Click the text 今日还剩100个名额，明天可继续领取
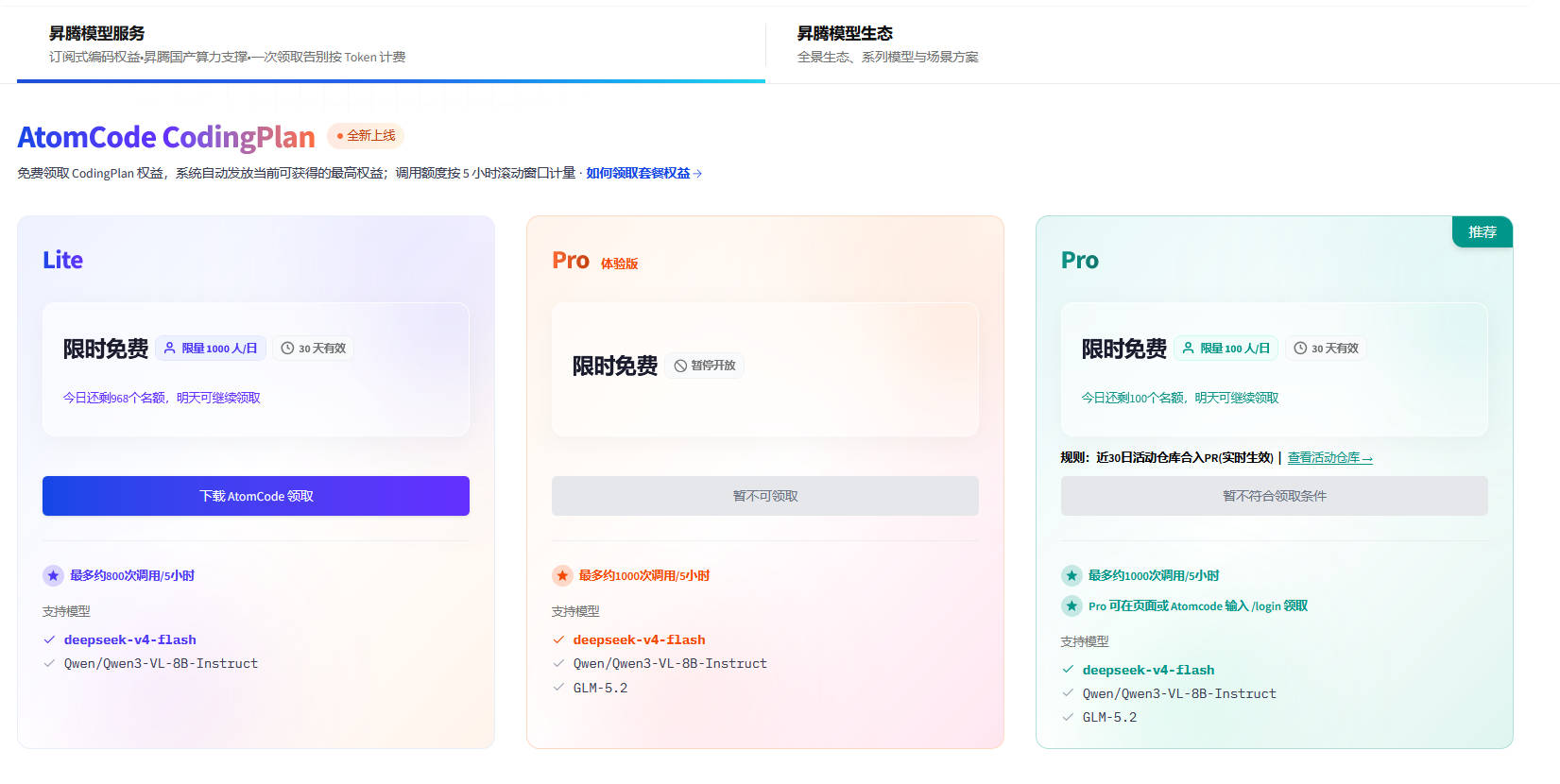This screenshot has height=784, width=1560. click(1180, 398)
